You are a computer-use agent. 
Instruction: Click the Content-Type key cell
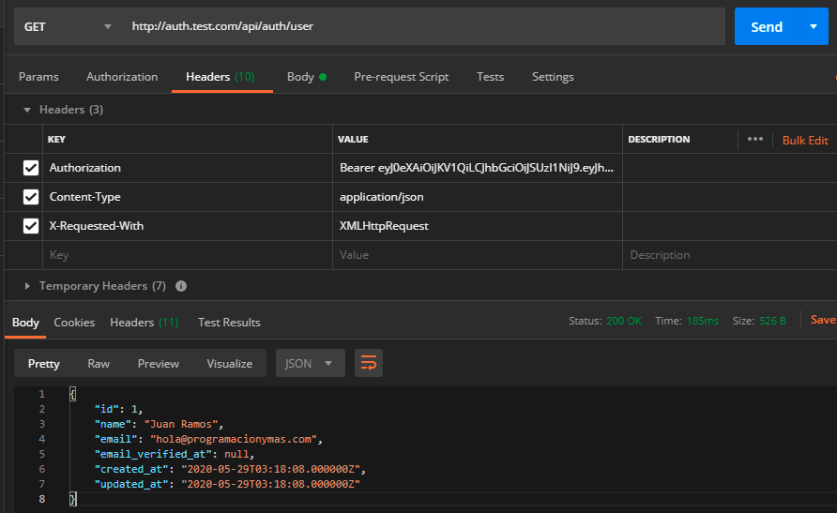coord(187,197)
